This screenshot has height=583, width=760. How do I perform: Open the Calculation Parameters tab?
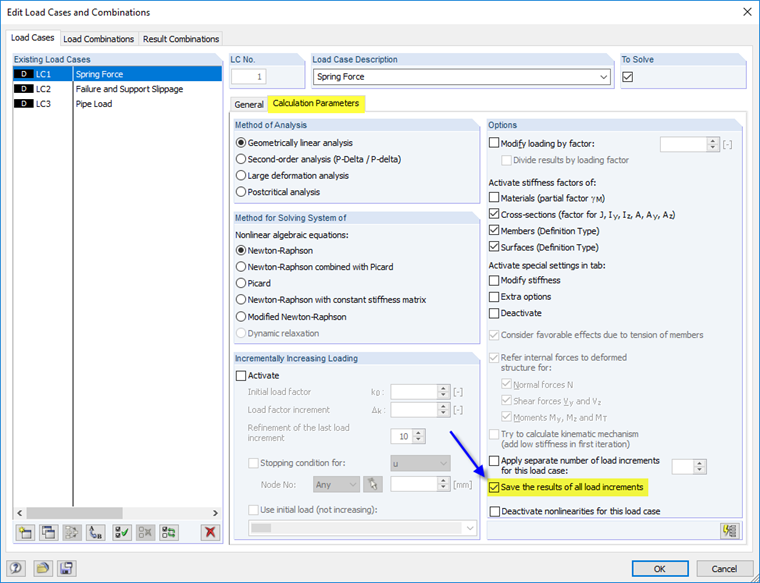316,103
